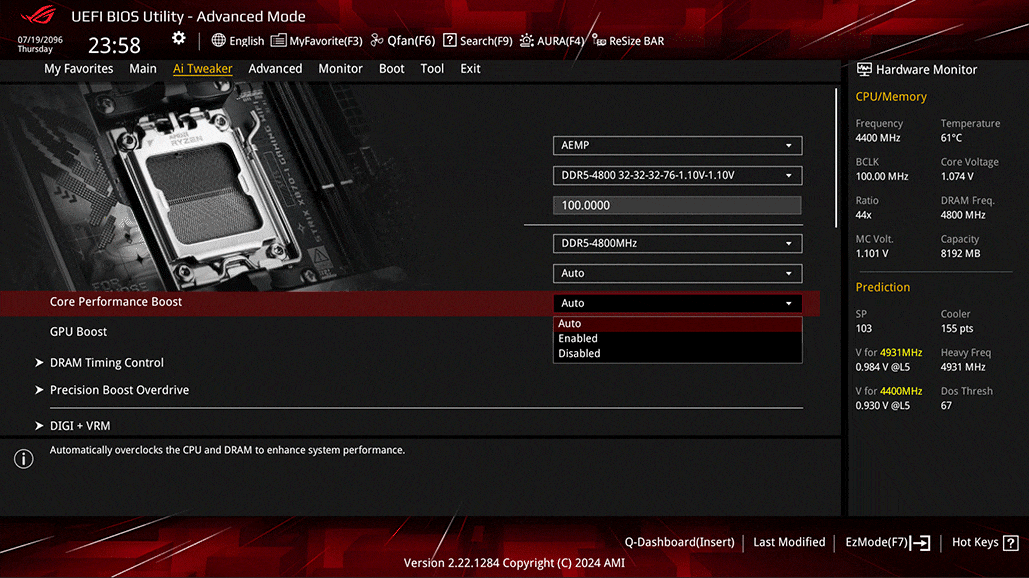Select Core Performance Boost row label
The height and width of the screenshot is (578, 1029).
click(116, 302)
